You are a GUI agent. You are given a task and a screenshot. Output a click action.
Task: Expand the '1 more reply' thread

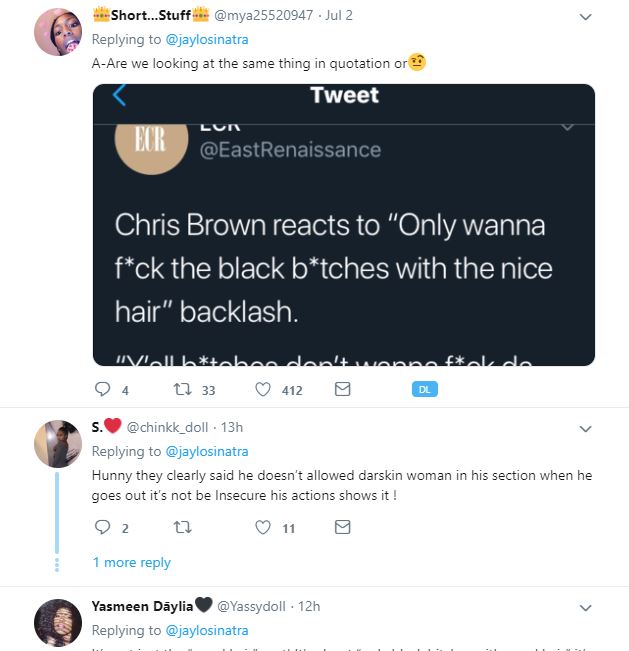(x=132, y=562)
